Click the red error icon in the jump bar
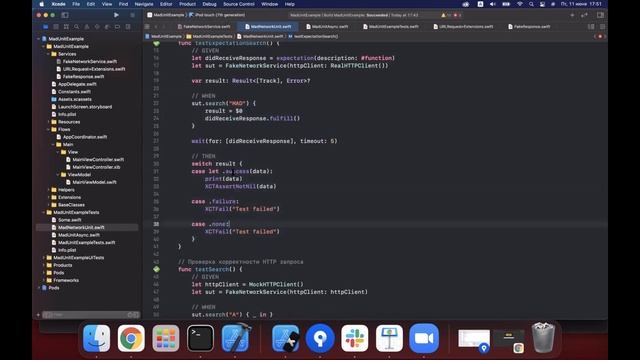 point(600,36)
